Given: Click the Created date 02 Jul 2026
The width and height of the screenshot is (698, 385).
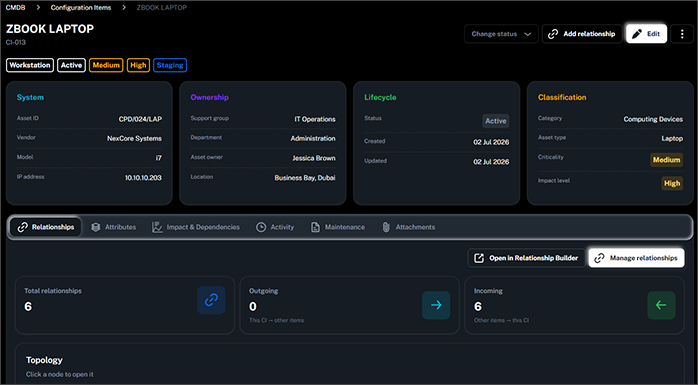Looking at the screenshot, I should 491,142.
